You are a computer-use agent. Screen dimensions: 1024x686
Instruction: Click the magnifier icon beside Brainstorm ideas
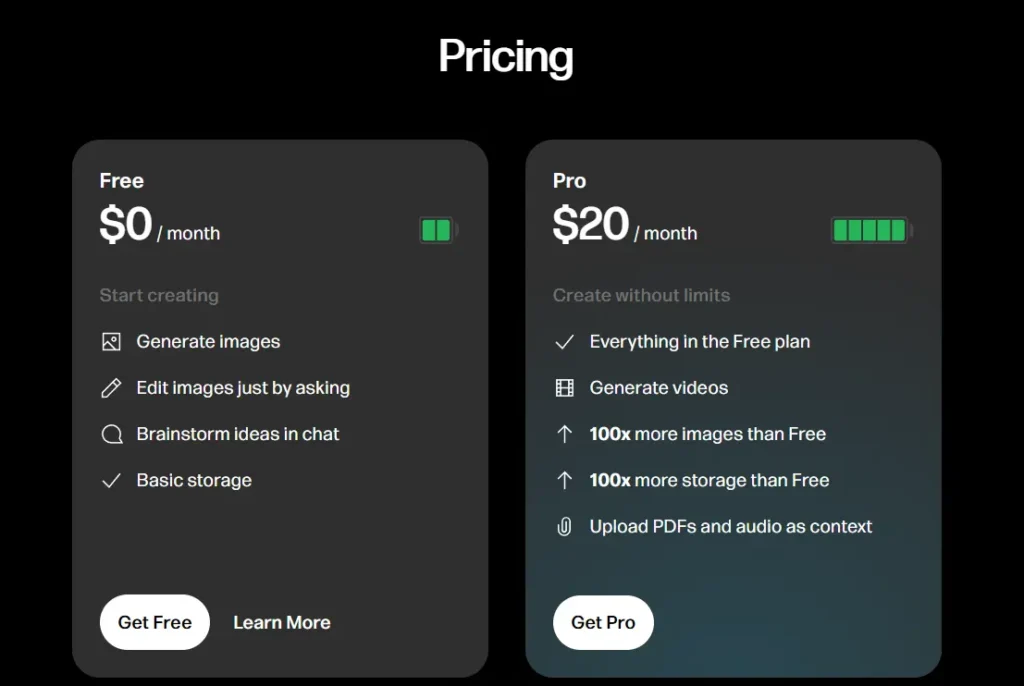[x=112, y=434]
